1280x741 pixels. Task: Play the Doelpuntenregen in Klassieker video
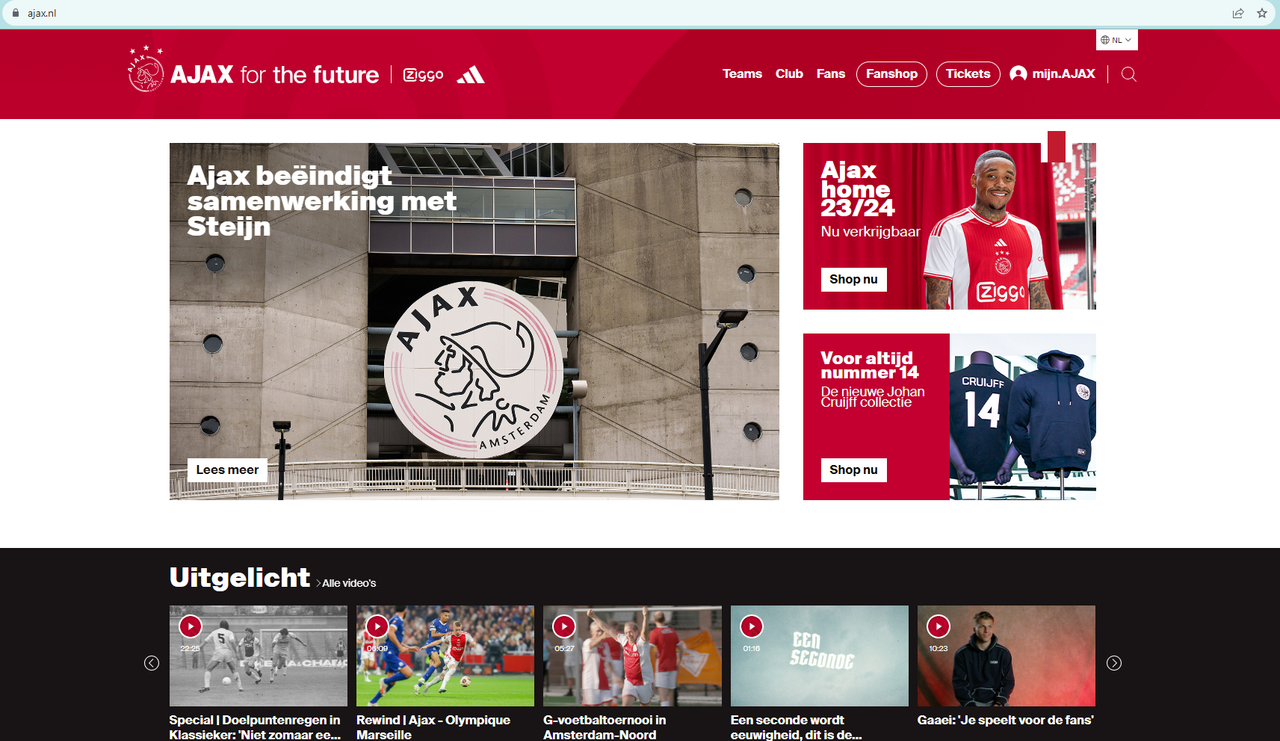tap(191, 626)
